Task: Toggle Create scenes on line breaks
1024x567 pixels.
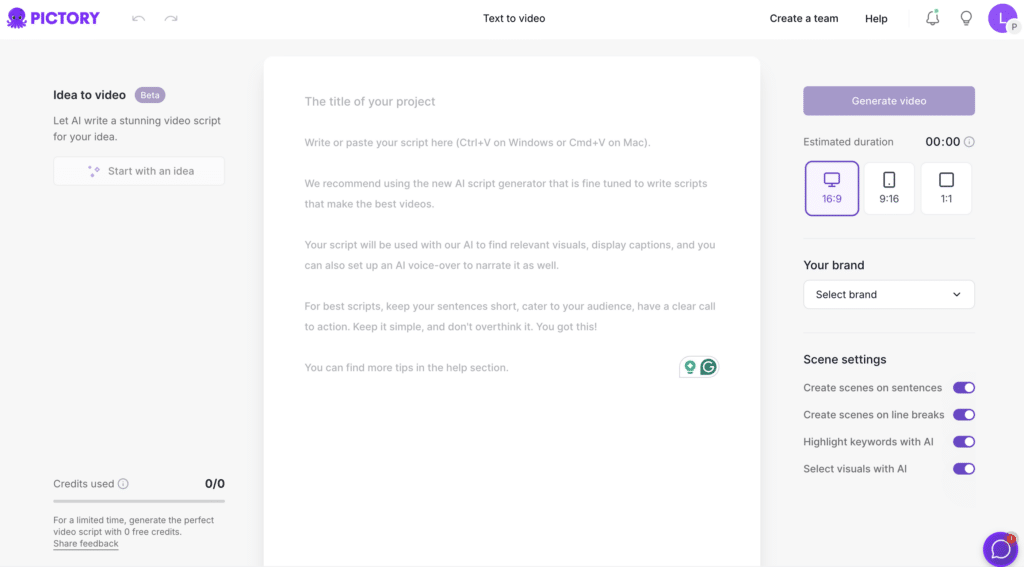Action: pyautogui.click(x=963, y=415)
